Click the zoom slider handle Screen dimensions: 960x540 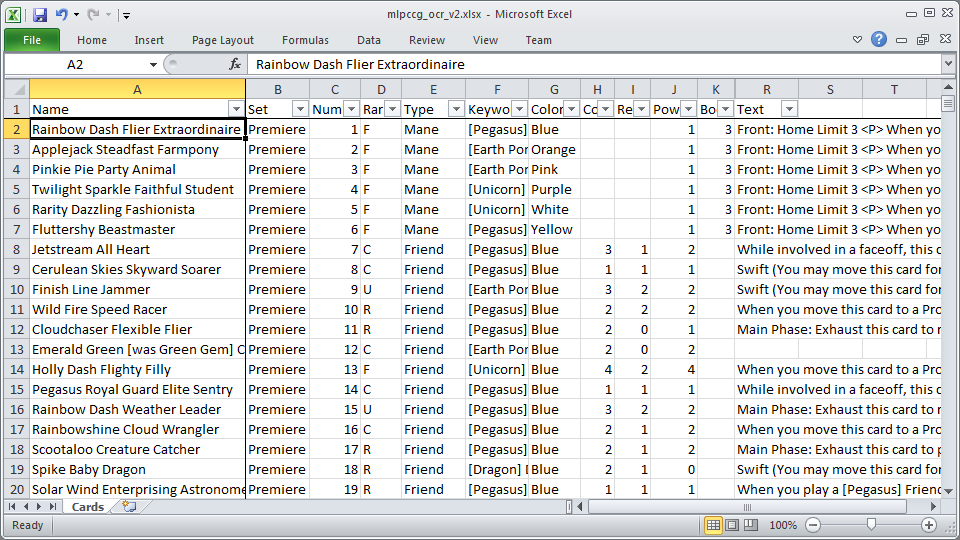(x=871, y=525)
